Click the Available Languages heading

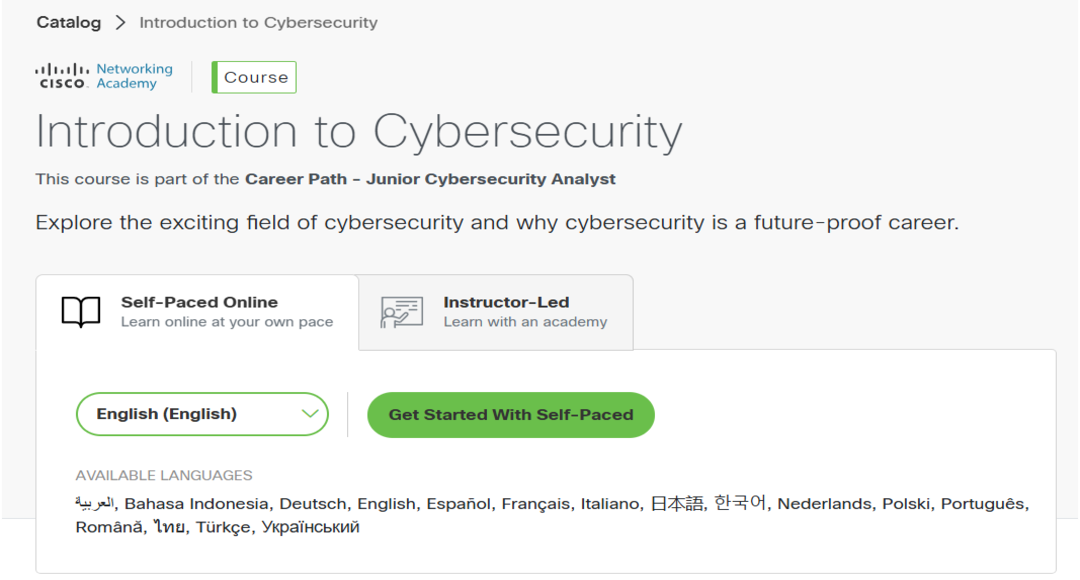(x=164, y=476)
